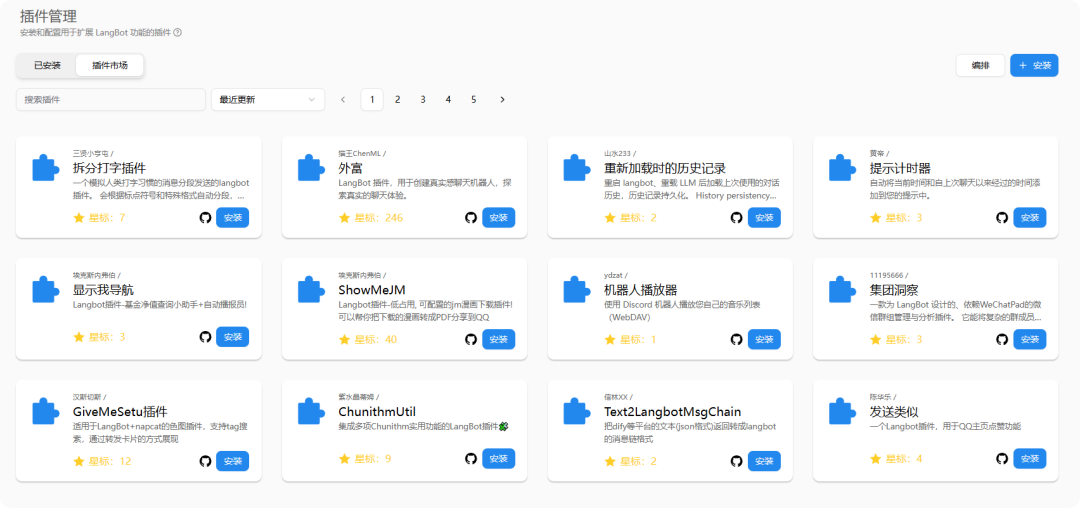Viewport: 1080px width, 508px height.
Task: Click the 星标：40 star count
Action: coord(376,340)
